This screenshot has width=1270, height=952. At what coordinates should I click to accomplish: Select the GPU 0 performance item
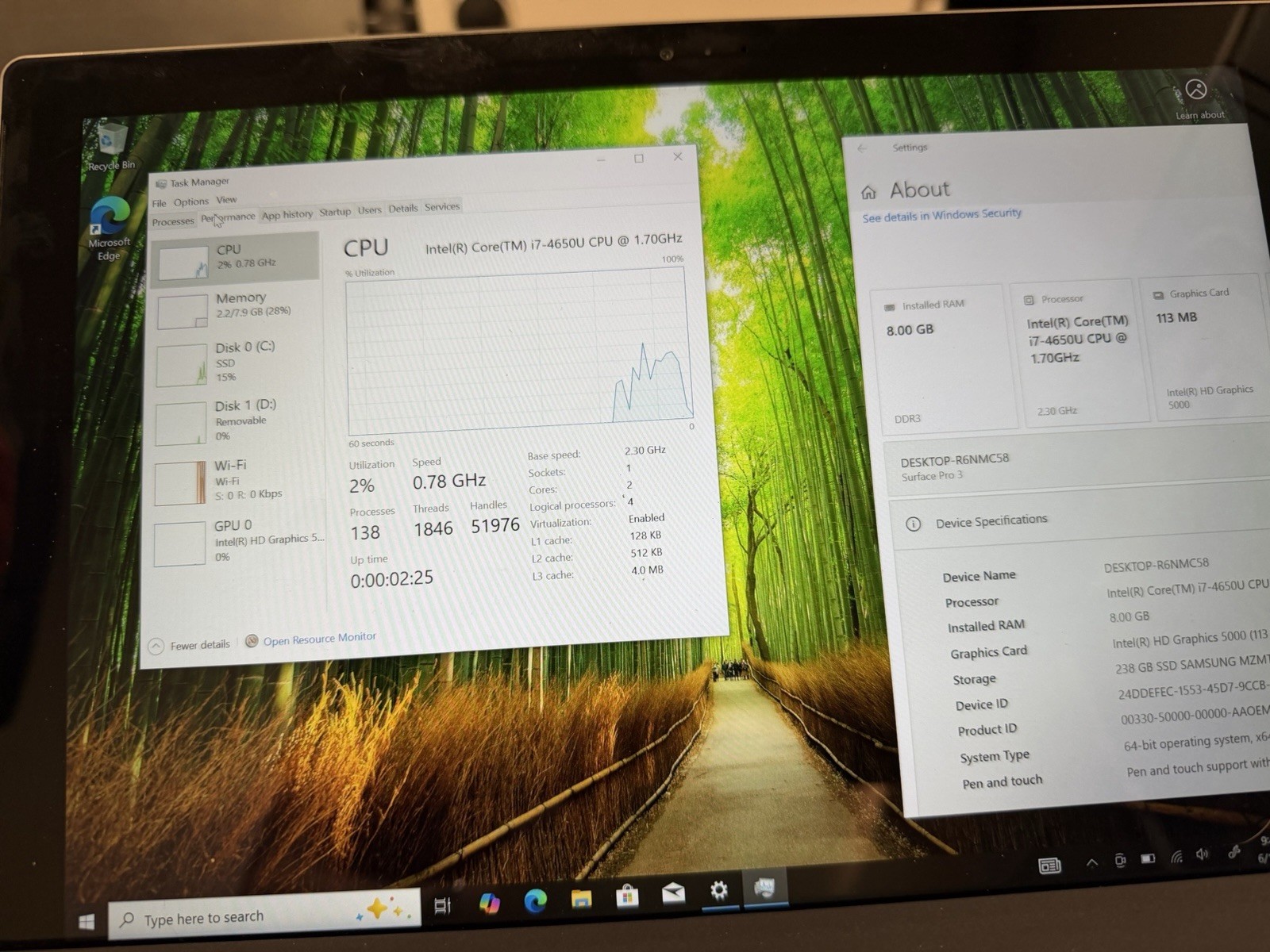(237, 542)
